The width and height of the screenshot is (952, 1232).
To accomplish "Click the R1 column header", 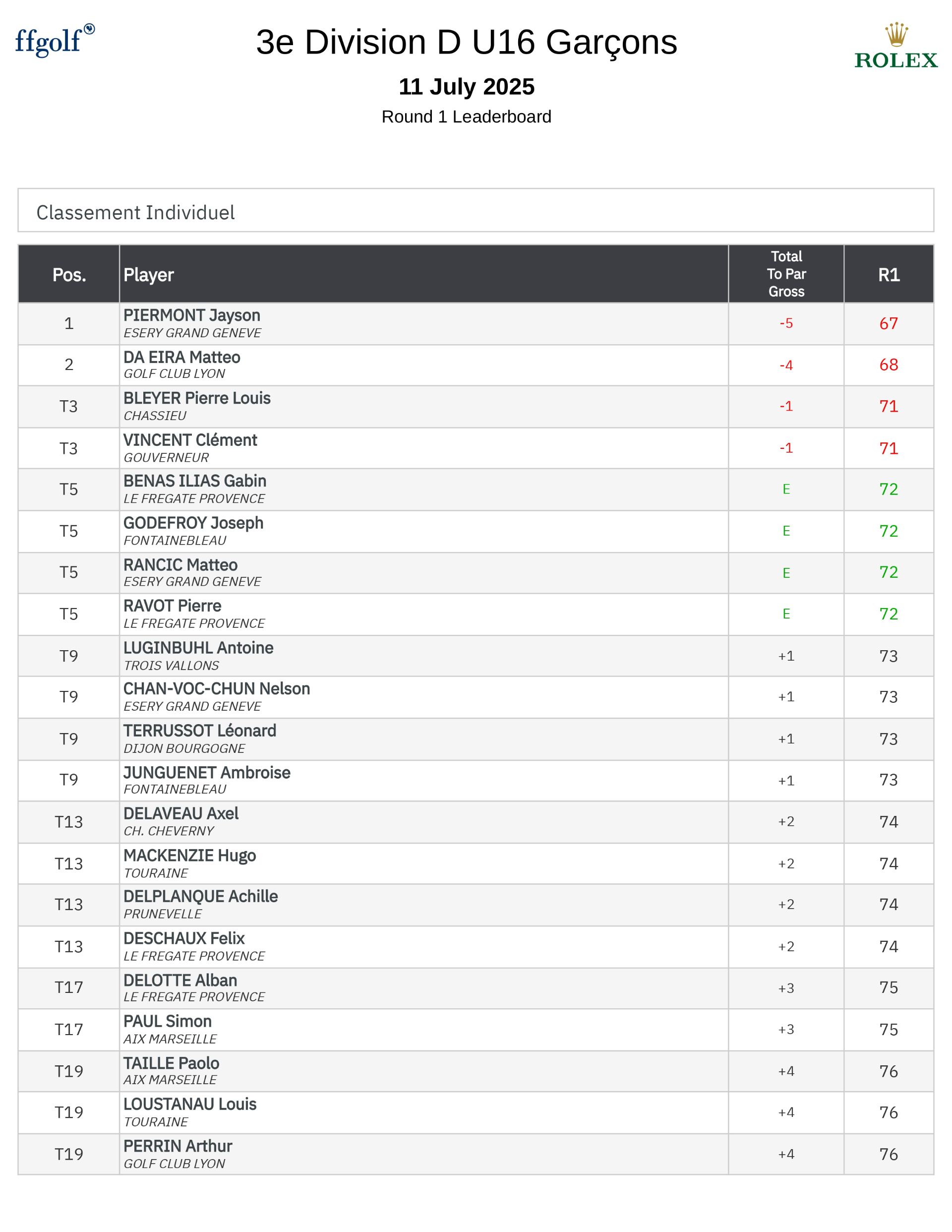I will (888, 275).
